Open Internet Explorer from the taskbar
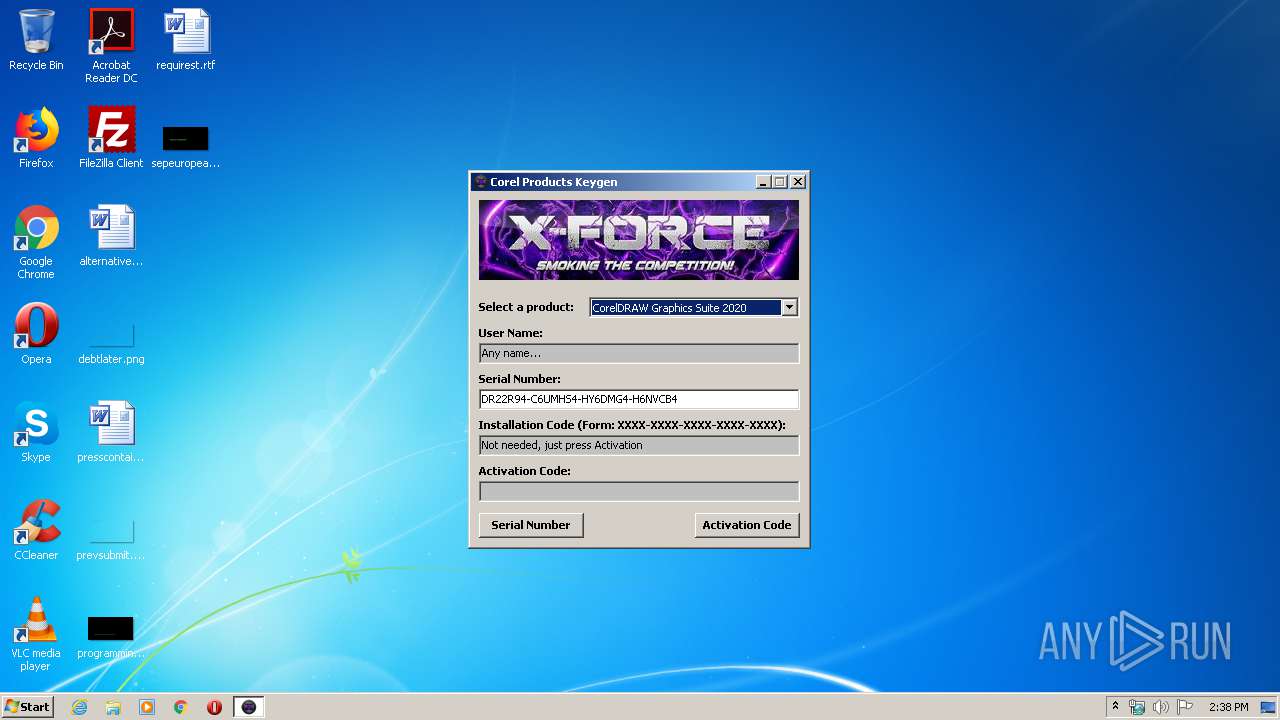The height and width of the screenshot is (720, 1280). pyautogui.click(x=79, y=707)
